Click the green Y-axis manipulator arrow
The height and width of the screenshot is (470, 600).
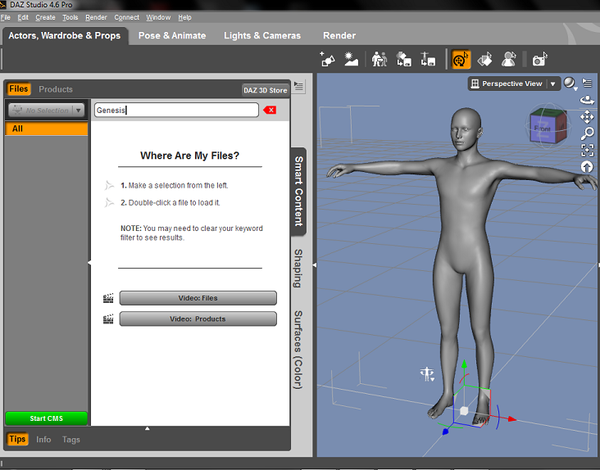464,364
